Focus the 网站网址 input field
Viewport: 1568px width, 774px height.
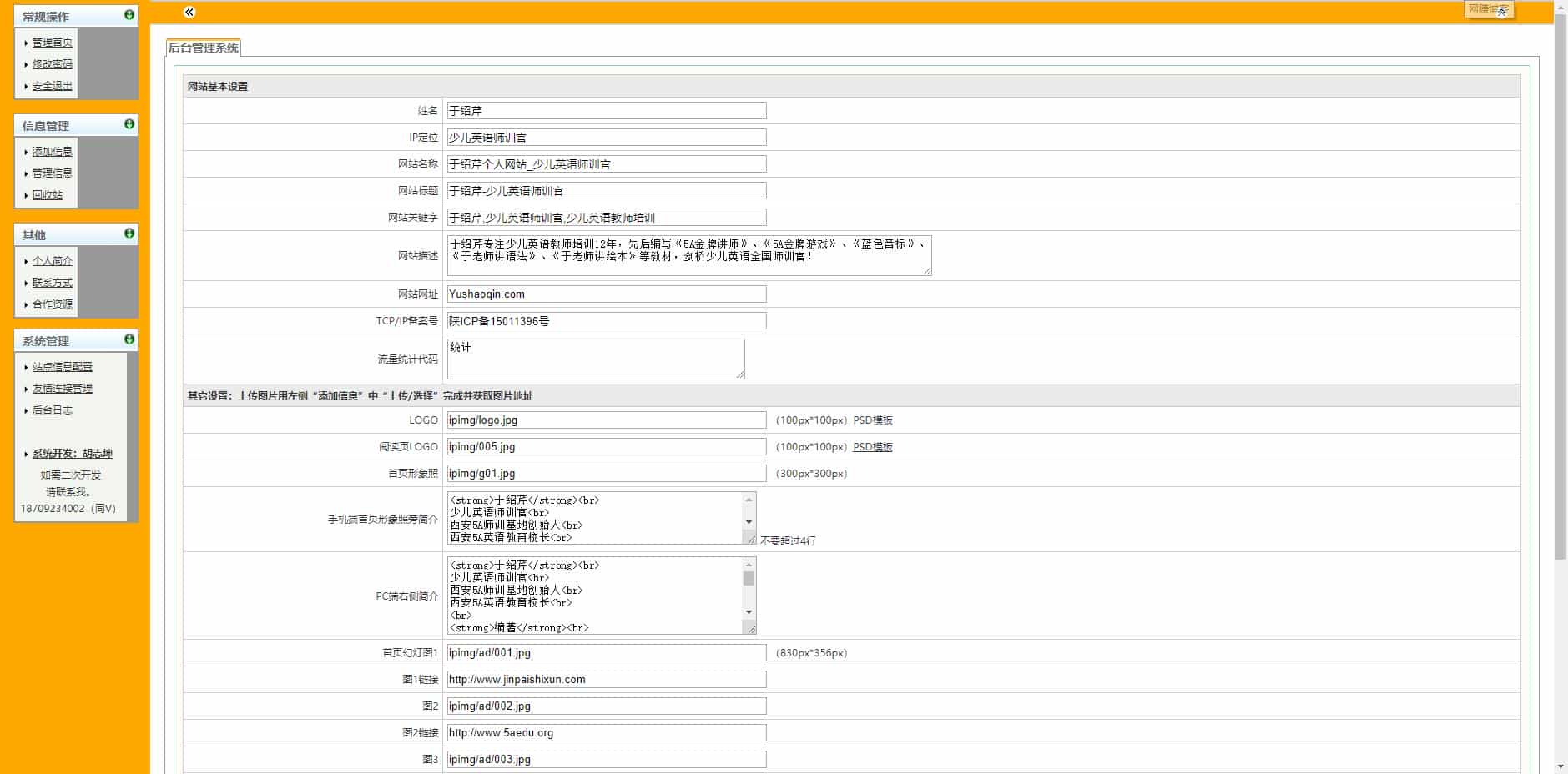606,294
